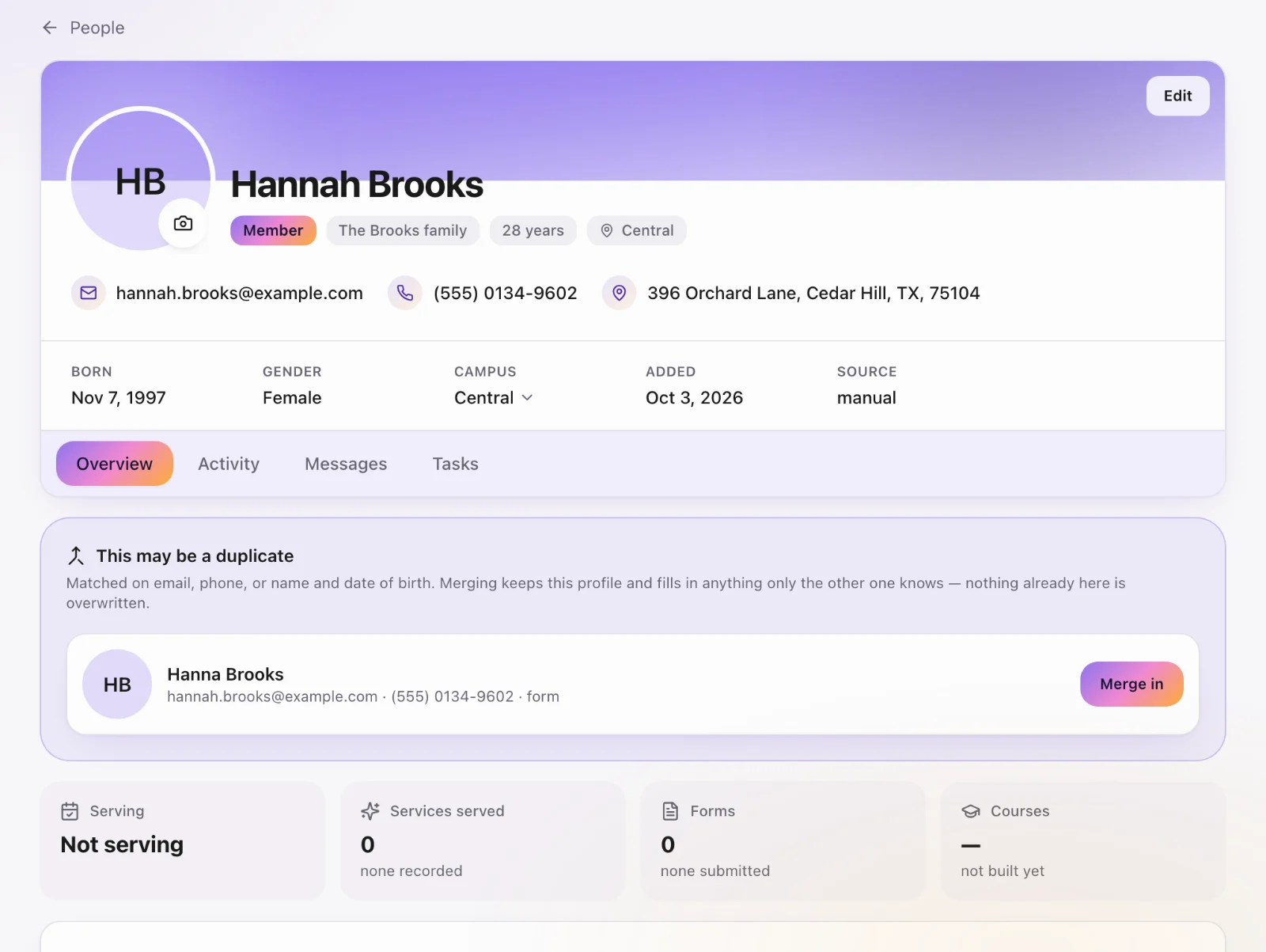Click the This may be a duplicate heading

click(x=195, y=556)
